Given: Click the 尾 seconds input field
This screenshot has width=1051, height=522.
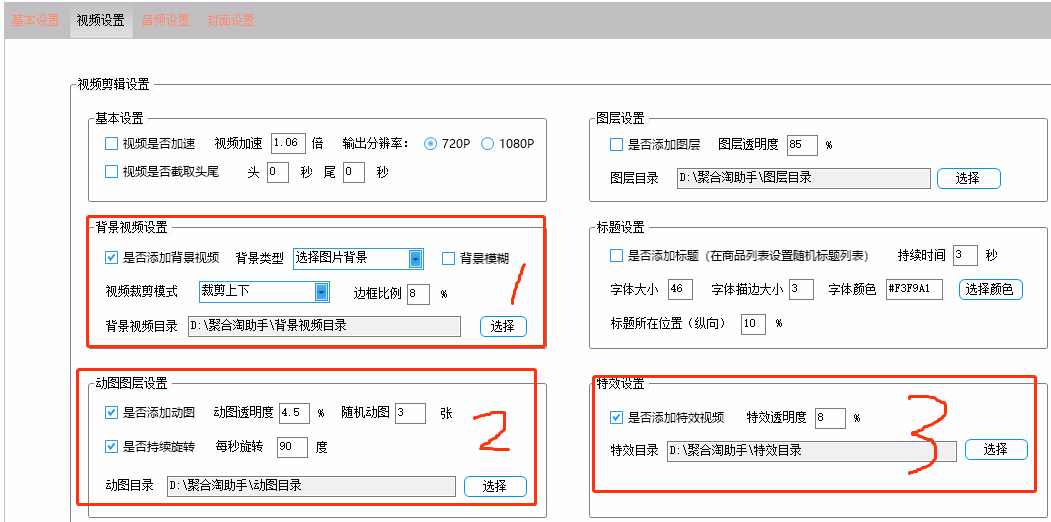Looking at the screenshot, I should [354, 172].
